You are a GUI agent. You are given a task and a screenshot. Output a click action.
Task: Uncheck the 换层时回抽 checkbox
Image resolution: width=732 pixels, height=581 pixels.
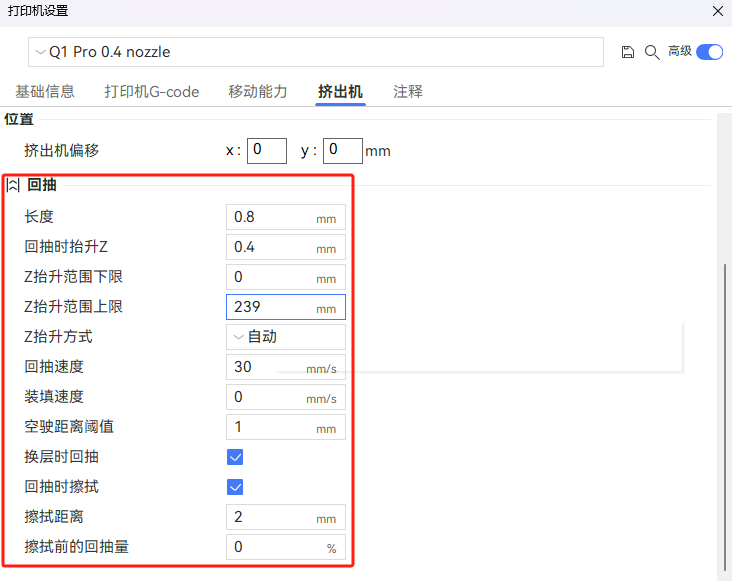(x=236, y=457)
